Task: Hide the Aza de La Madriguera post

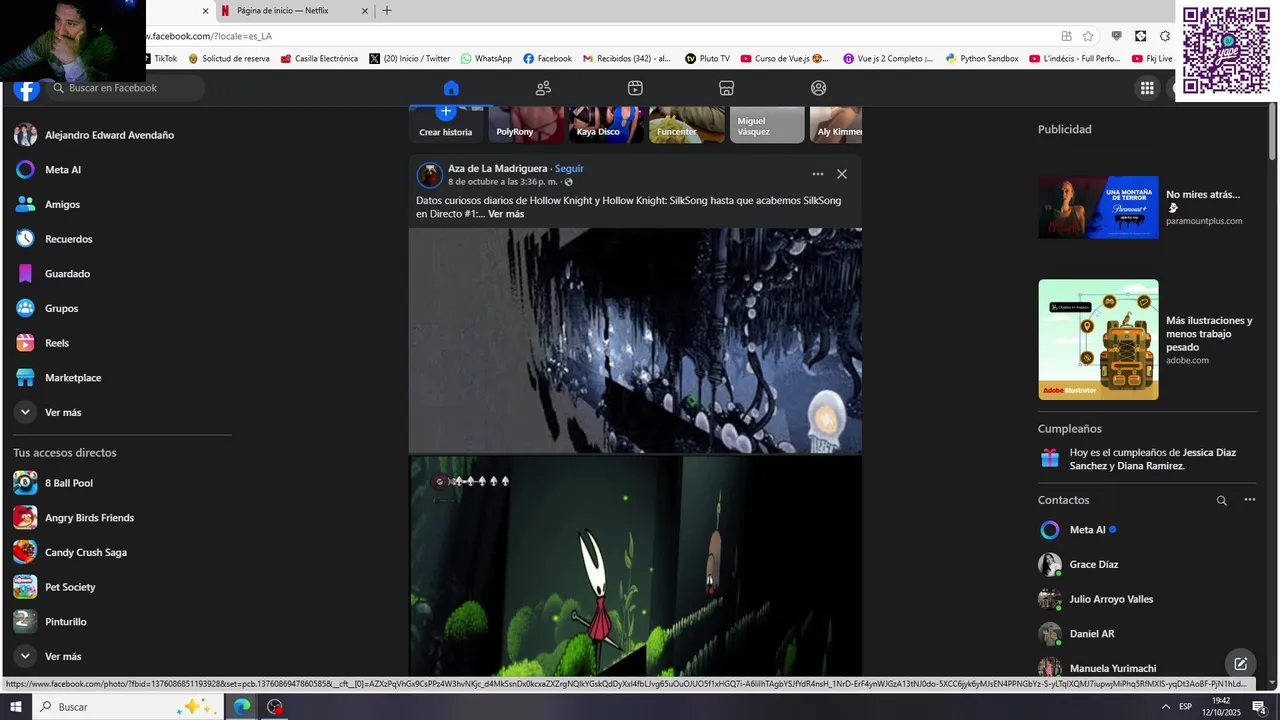Action: tap(842, 174)
